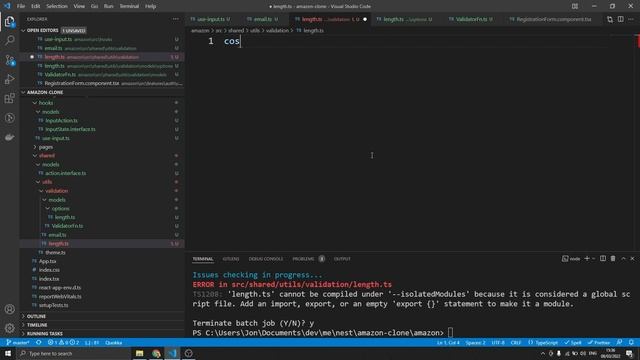Open the Explorer view in activity bar
Image resolution: width=640 pixels, height=360 pixels.
(9, 21)
